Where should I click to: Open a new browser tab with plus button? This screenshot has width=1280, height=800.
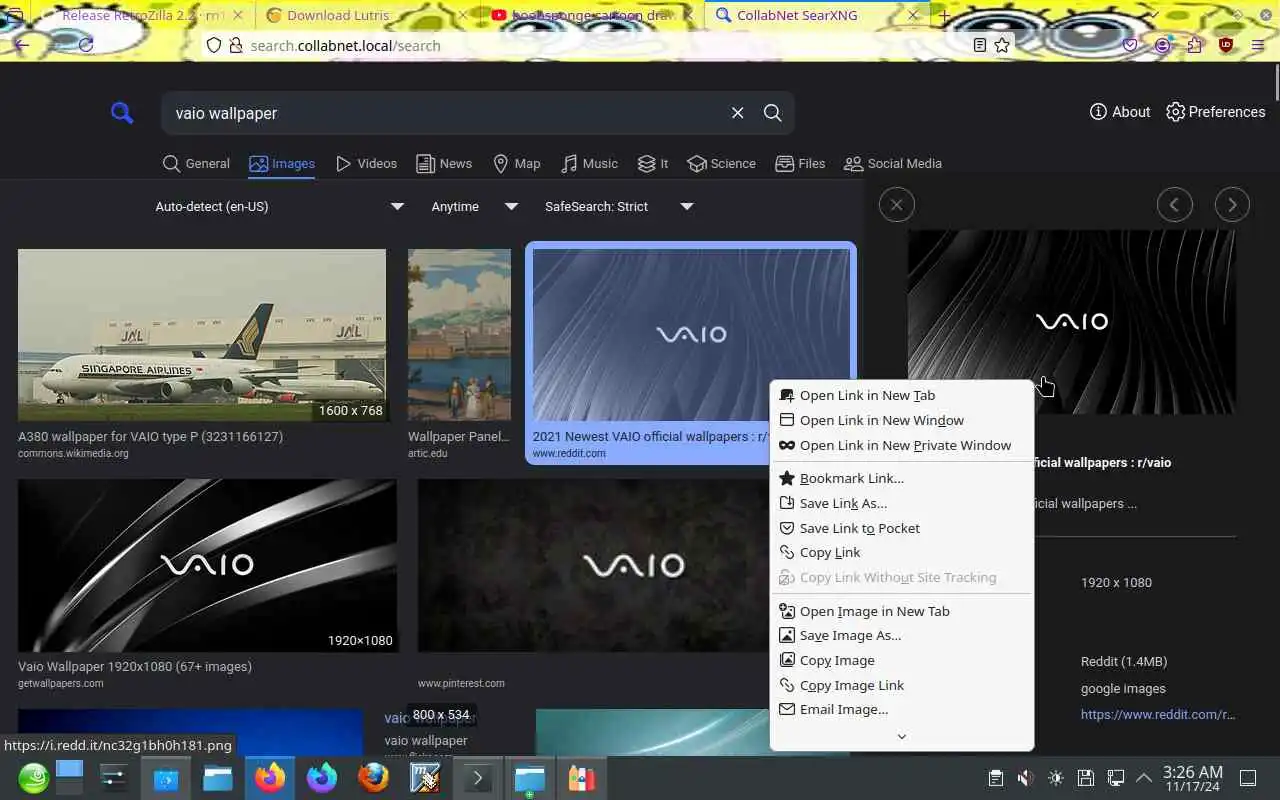944,16
